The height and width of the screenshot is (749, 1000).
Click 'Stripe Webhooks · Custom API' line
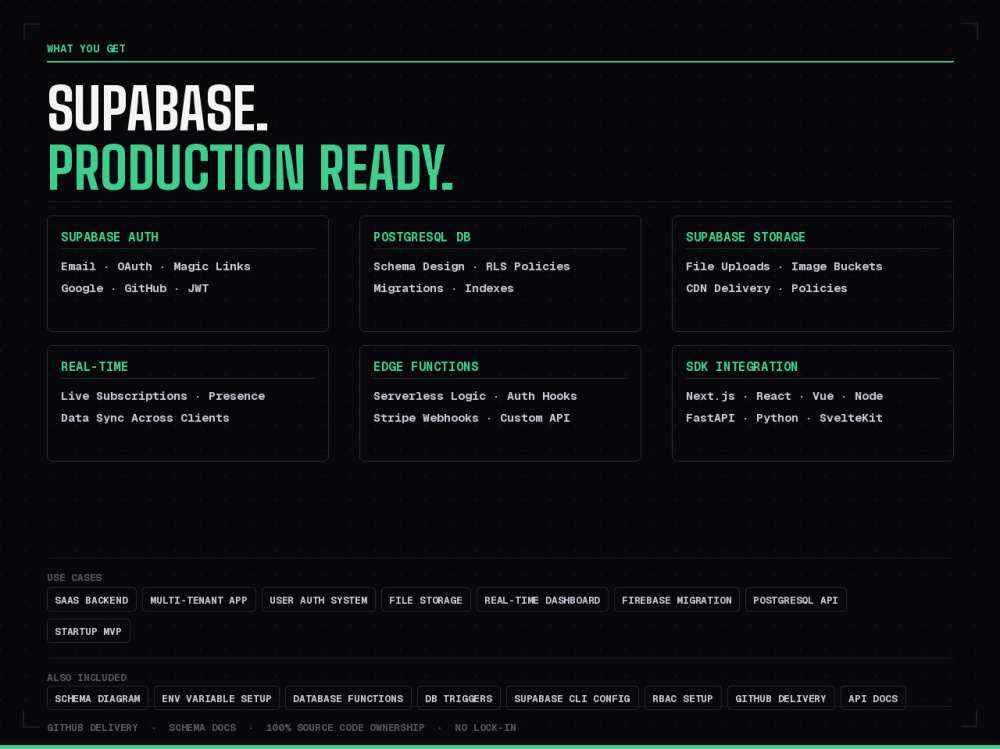click(471, 417)
